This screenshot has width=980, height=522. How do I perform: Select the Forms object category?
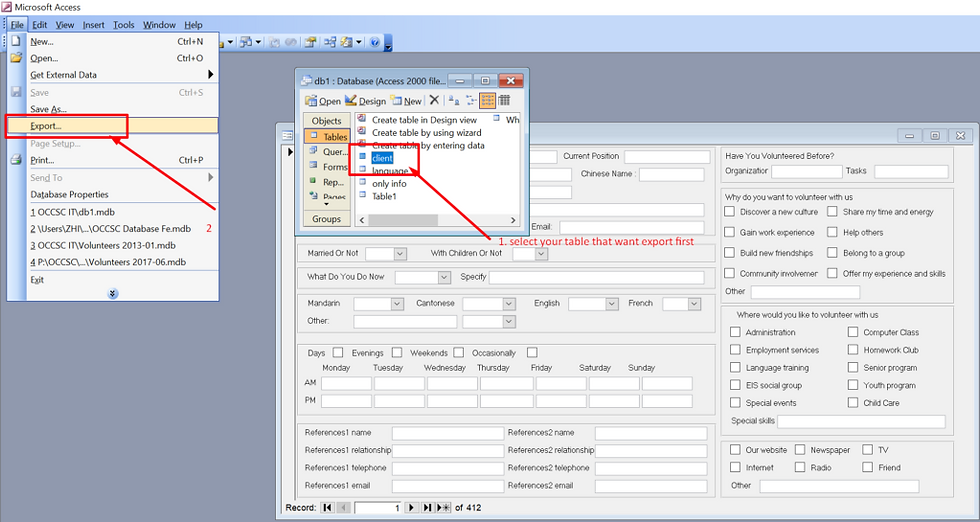click(x=327, y=167)
